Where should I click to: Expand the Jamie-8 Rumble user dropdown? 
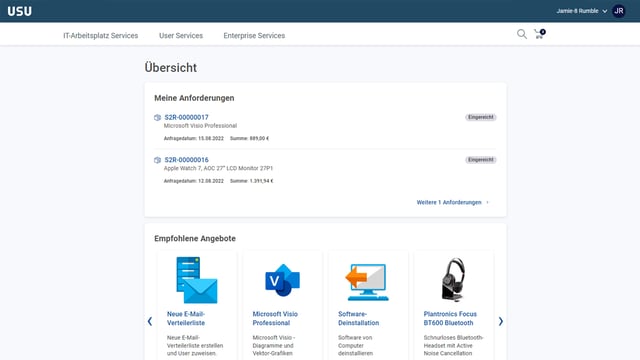(582, 11)
